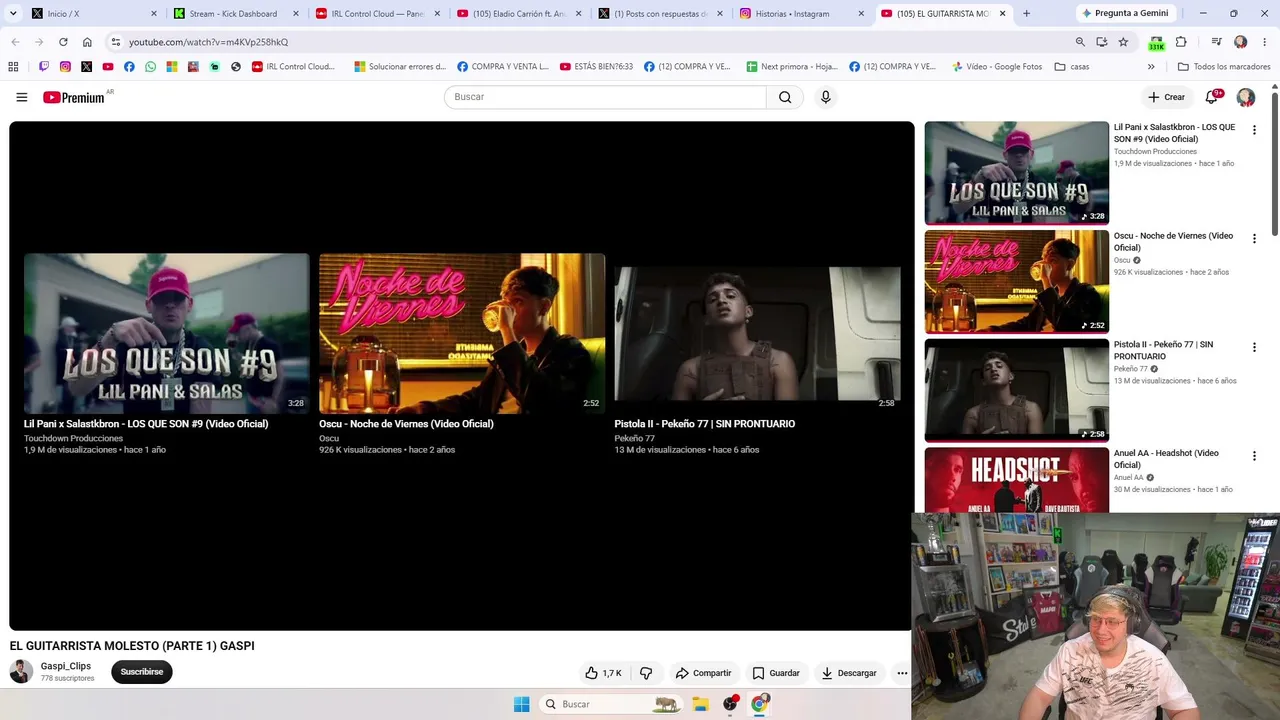The image size is (1280, 720).
Task: Open the casas bookmarks folder
Action: [x=1072, y=67]
